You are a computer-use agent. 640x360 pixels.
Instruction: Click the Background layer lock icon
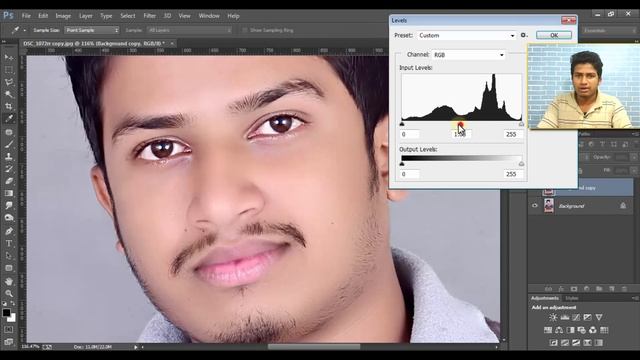click(x=623, y=206)
